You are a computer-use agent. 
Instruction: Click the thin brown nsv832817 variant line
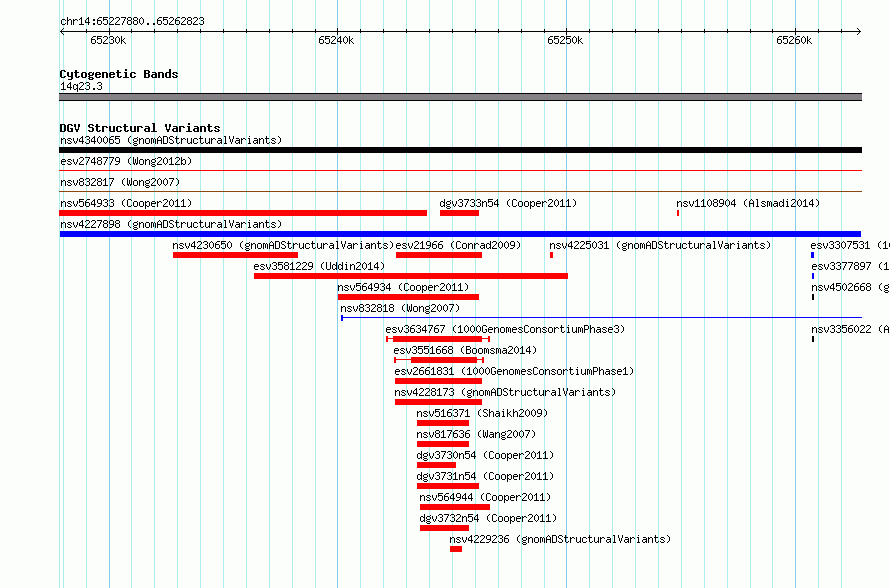click(460, 191)
